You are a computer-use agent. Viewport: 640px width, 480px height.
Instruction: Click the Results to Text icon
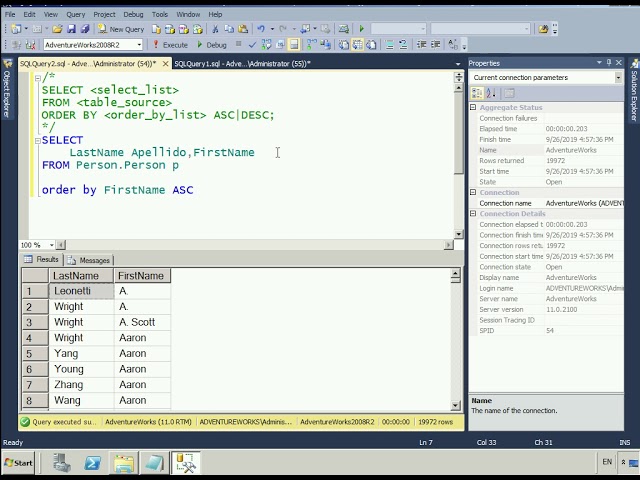343,44
